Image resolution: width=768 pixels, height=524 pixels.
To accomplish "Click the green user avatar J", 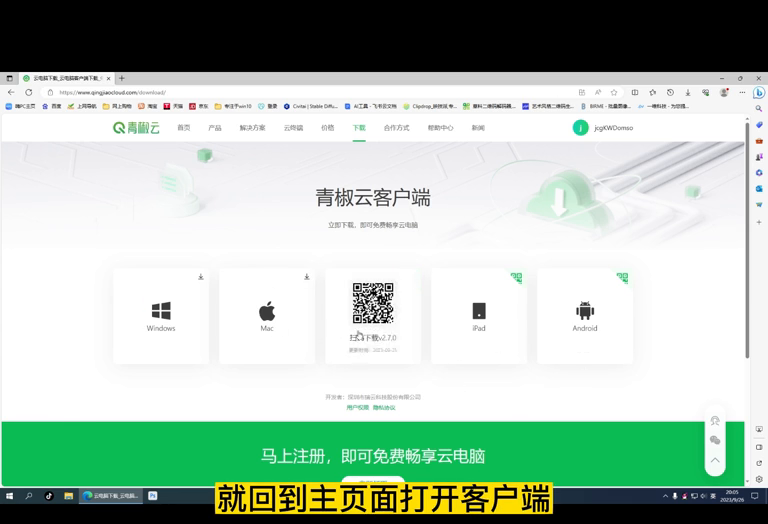I will coord(580,128).
